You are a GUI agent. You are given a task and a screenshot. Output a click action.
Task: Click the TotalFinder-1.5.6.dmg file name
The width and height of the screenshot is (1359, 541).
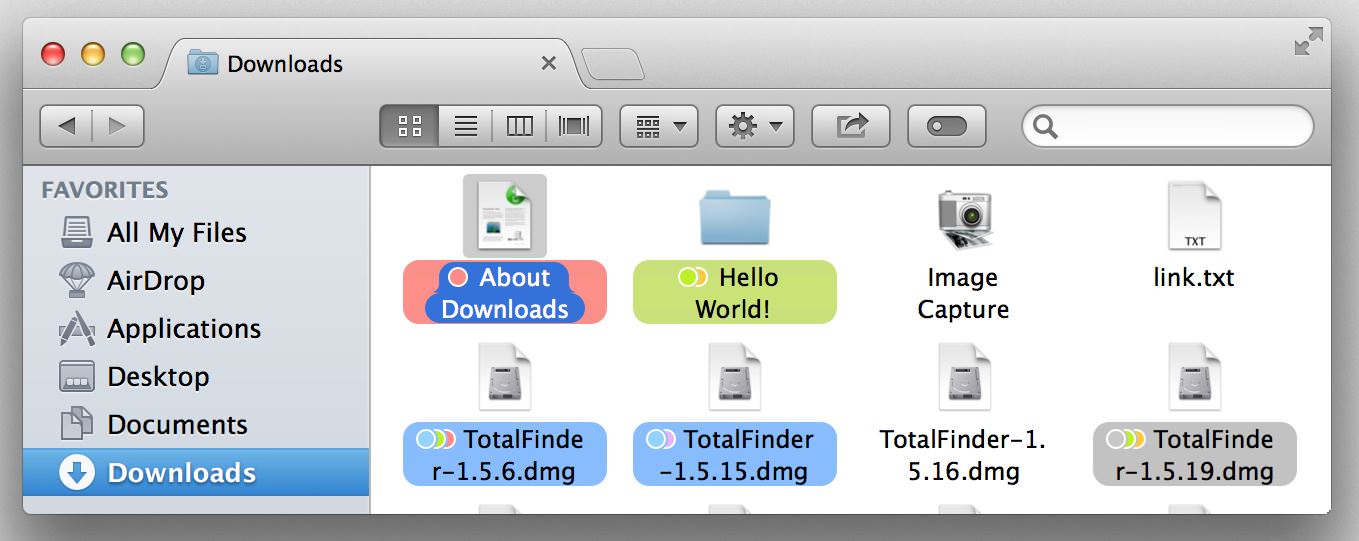tap(505, 454)
